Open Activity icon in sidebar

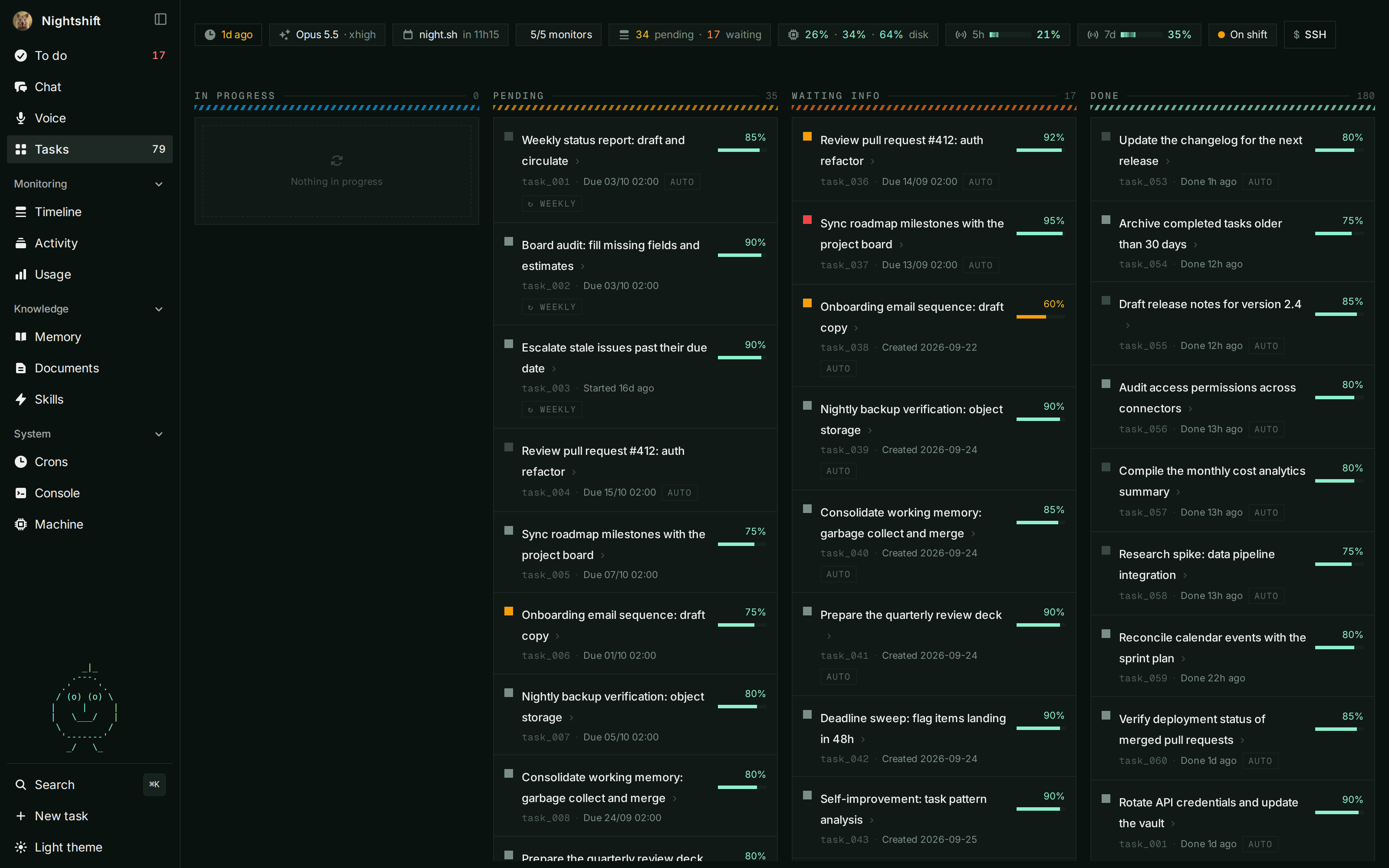click(21, 243)
